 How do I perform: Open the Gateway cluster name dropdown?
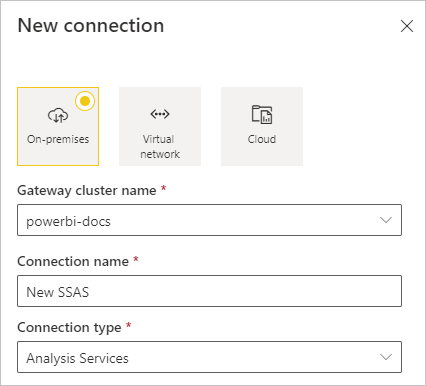tap(209, 220)
